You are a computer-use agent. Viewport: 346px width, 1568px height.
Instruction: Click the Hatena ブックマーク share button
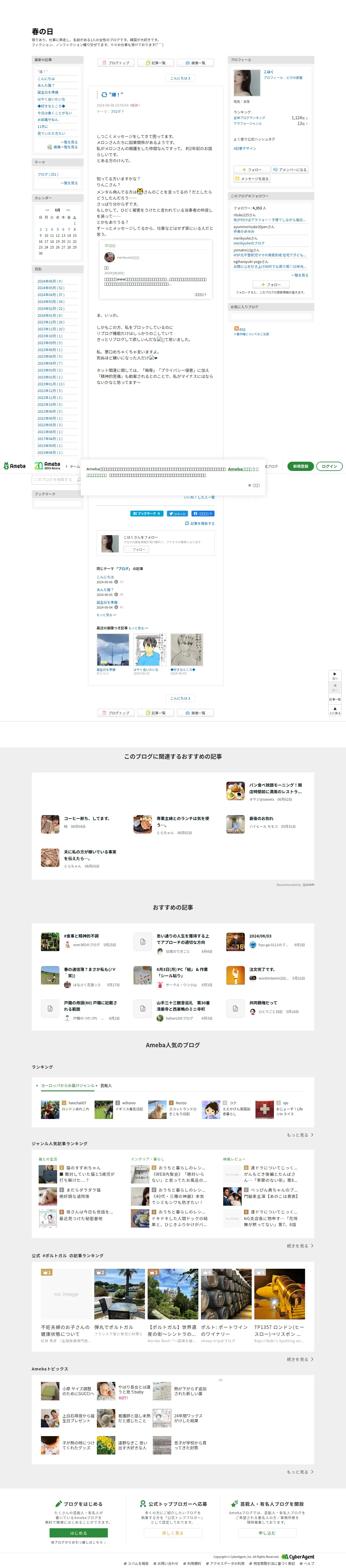coord(147,514)
